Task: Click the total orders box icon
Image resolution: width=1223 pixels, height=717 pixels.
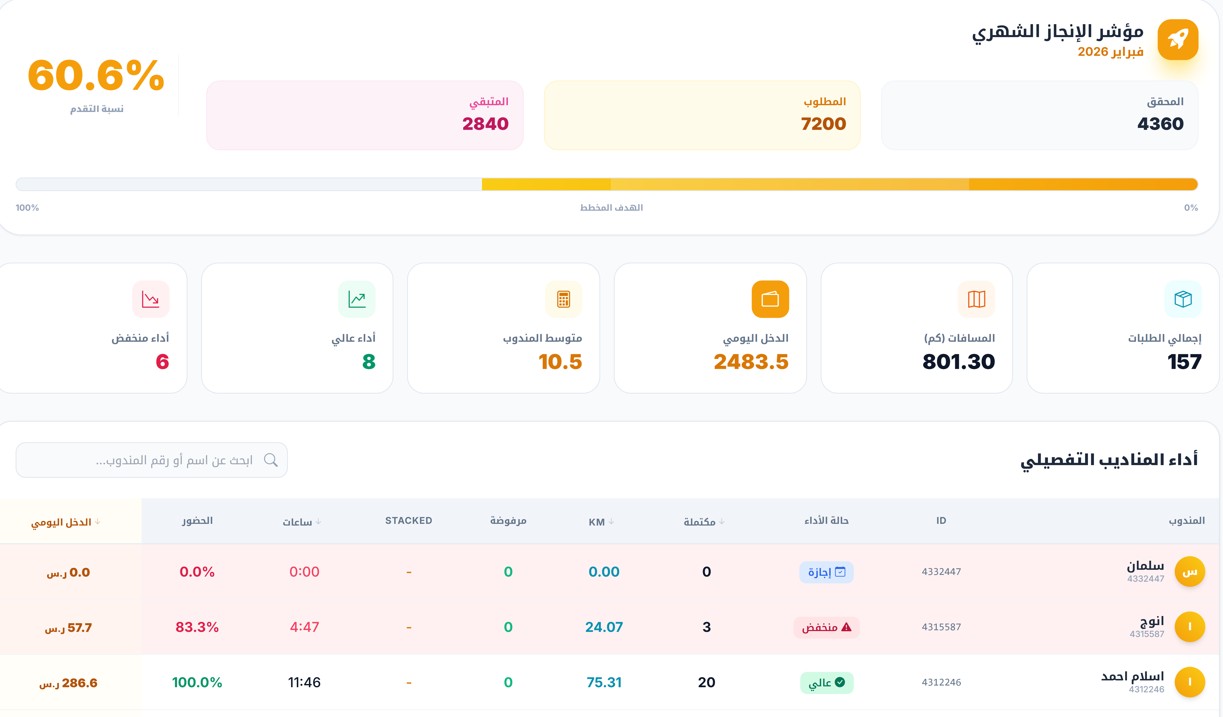Action: coord(1183,299)
